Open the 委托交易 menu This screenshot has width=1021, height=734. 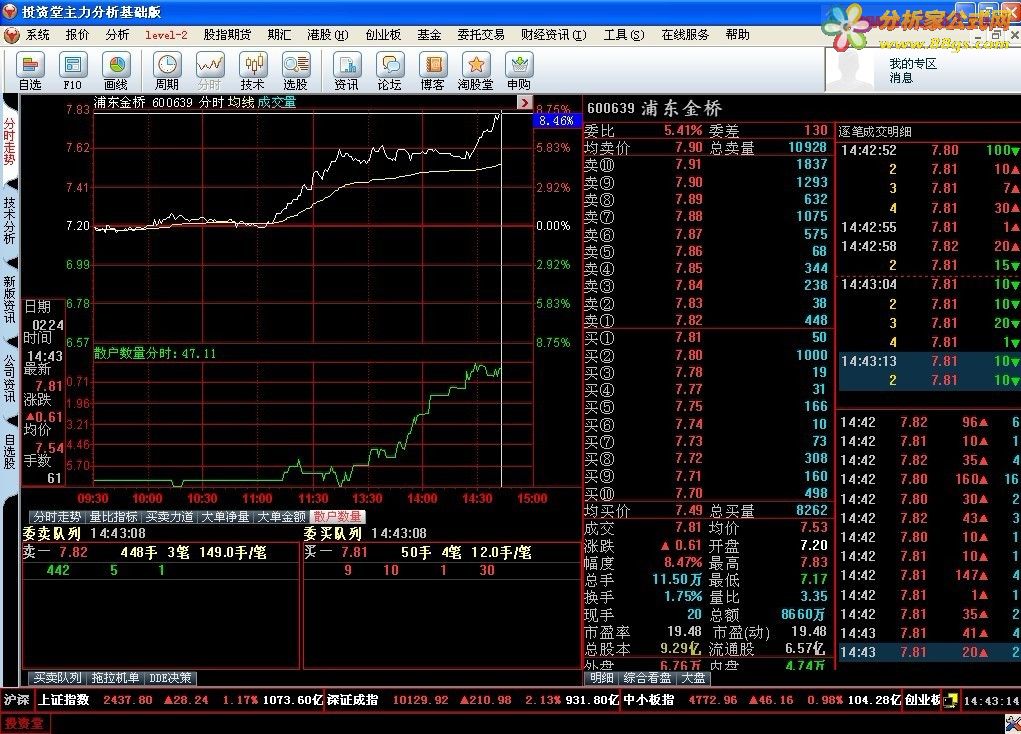coord(481,35)
